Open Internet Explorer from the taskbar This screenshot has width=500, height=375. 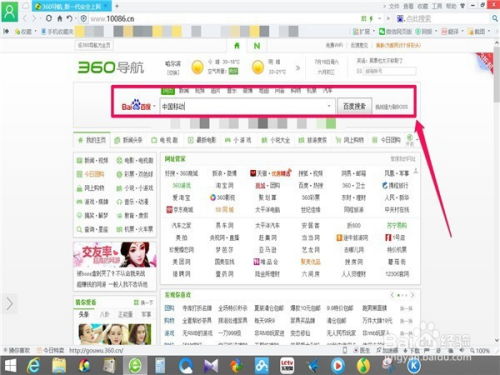point(33,366)
